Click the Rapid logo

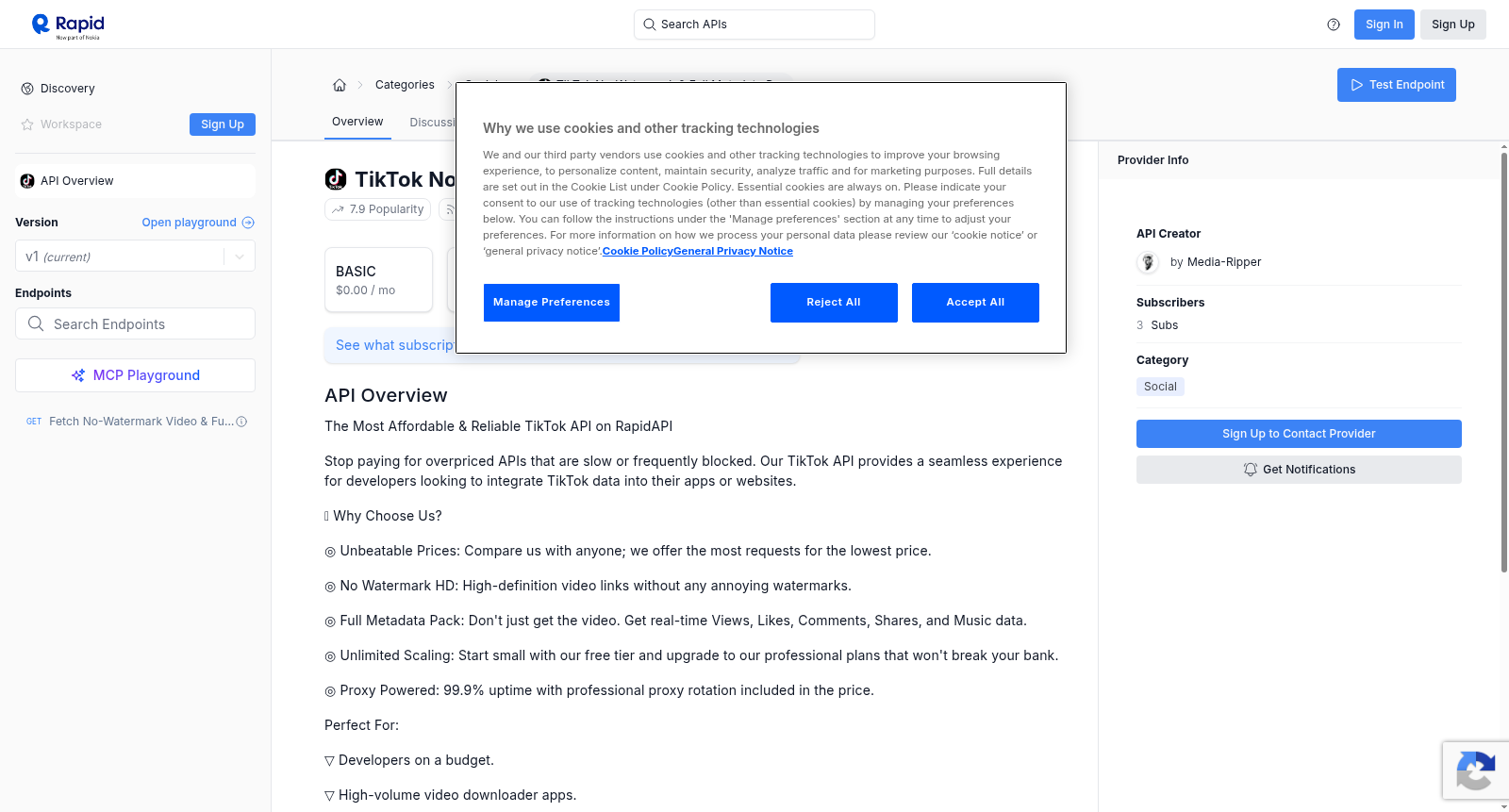click(x=68, y=25)
